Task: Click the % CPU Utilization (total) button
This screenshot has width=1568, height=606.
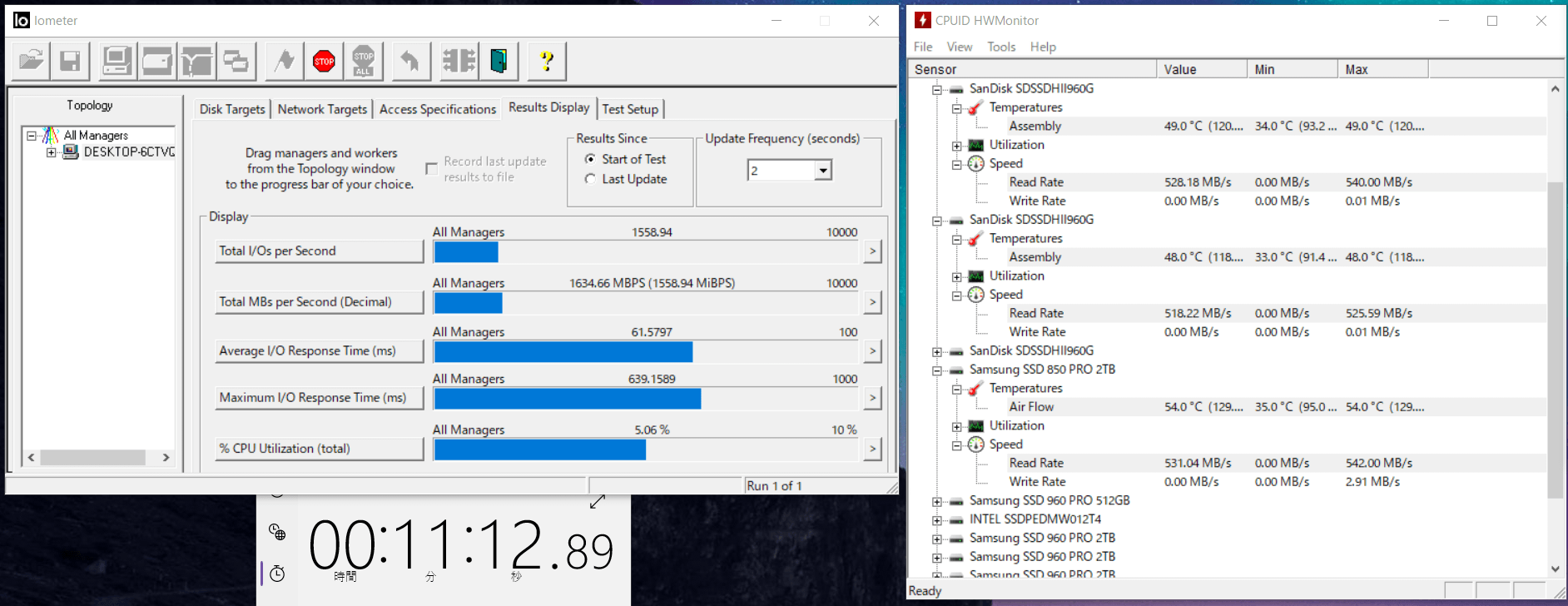Action: (x=320, y=449)
